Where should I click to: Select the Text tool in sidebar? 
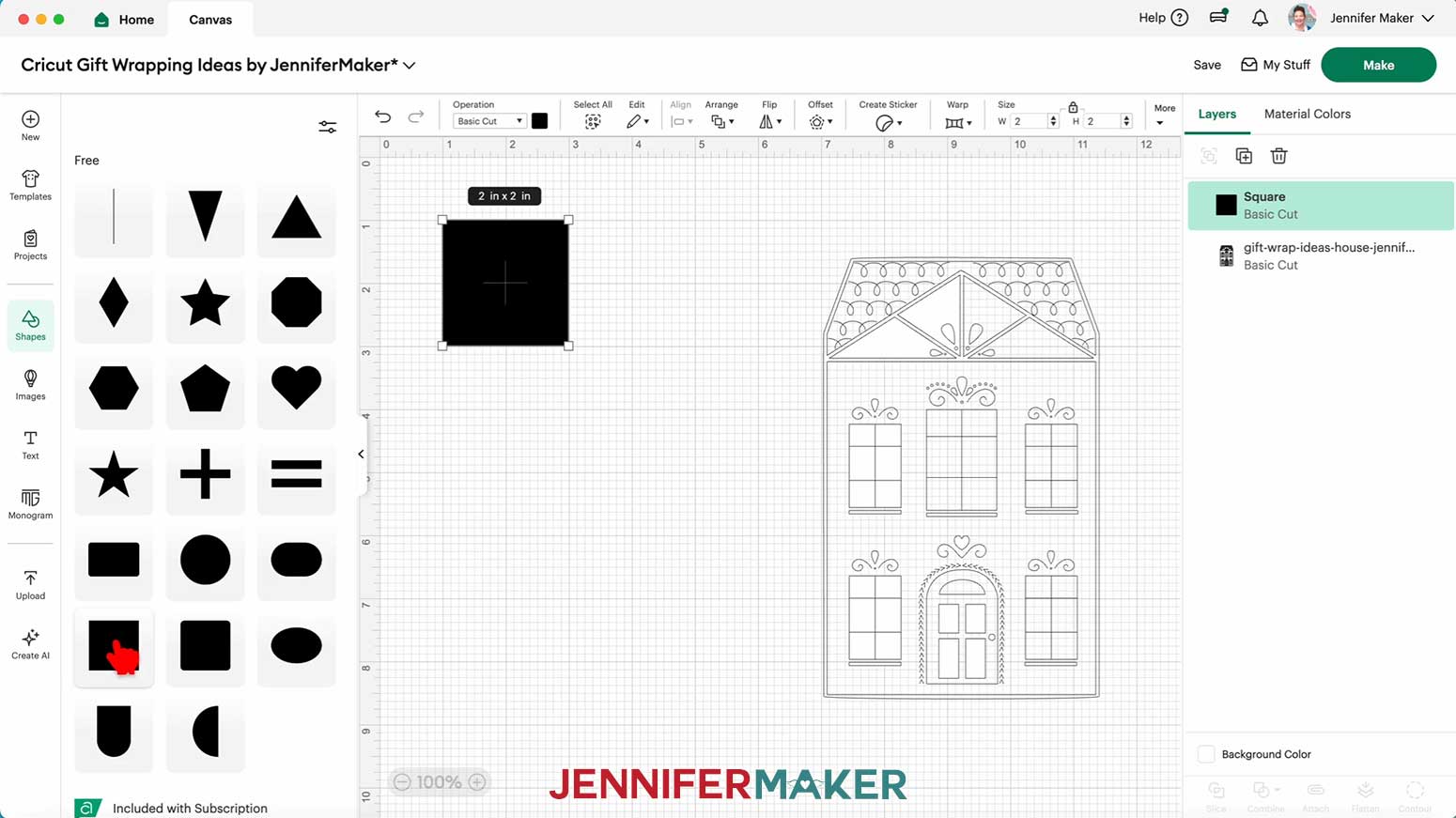click(30, 445)
